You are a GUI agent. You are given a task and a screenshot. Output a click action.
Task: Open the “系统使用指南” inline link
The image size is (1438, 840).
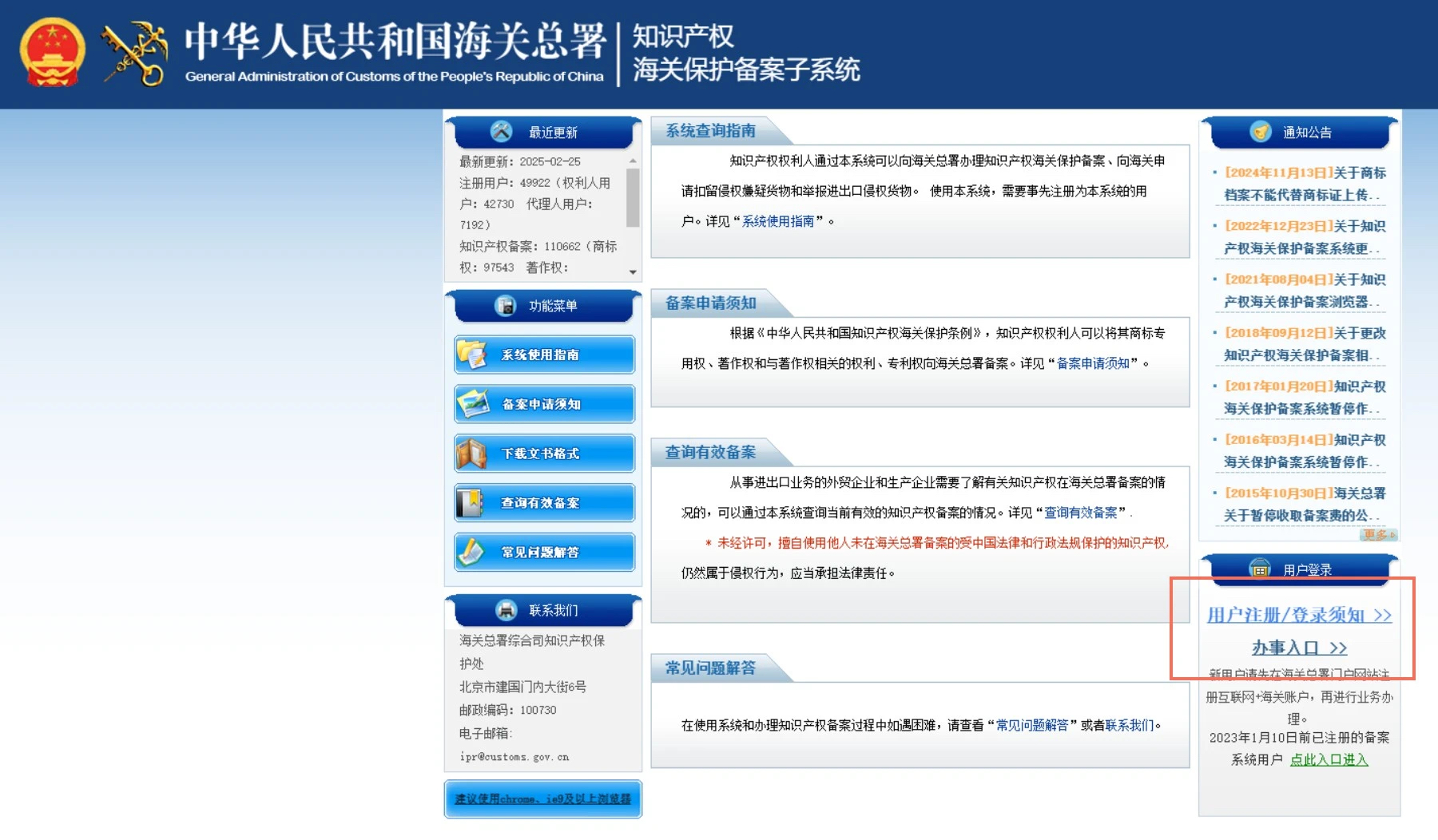point(778,221)
